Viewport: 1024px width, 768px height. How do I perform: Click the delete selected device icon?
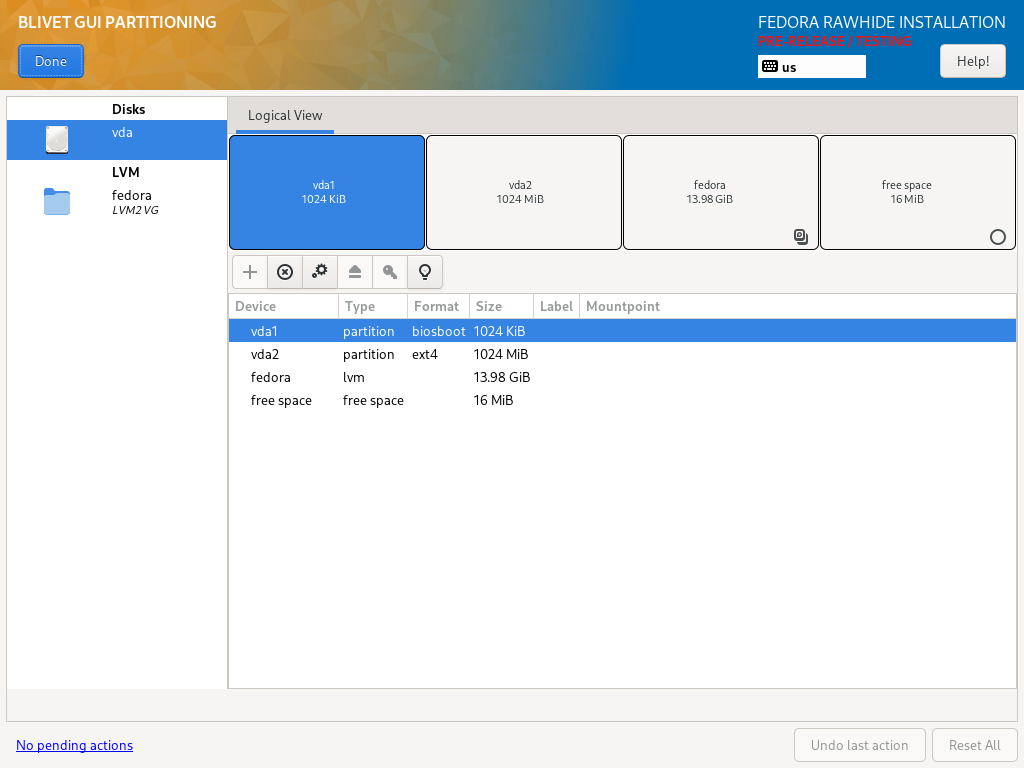click(285, 272)
